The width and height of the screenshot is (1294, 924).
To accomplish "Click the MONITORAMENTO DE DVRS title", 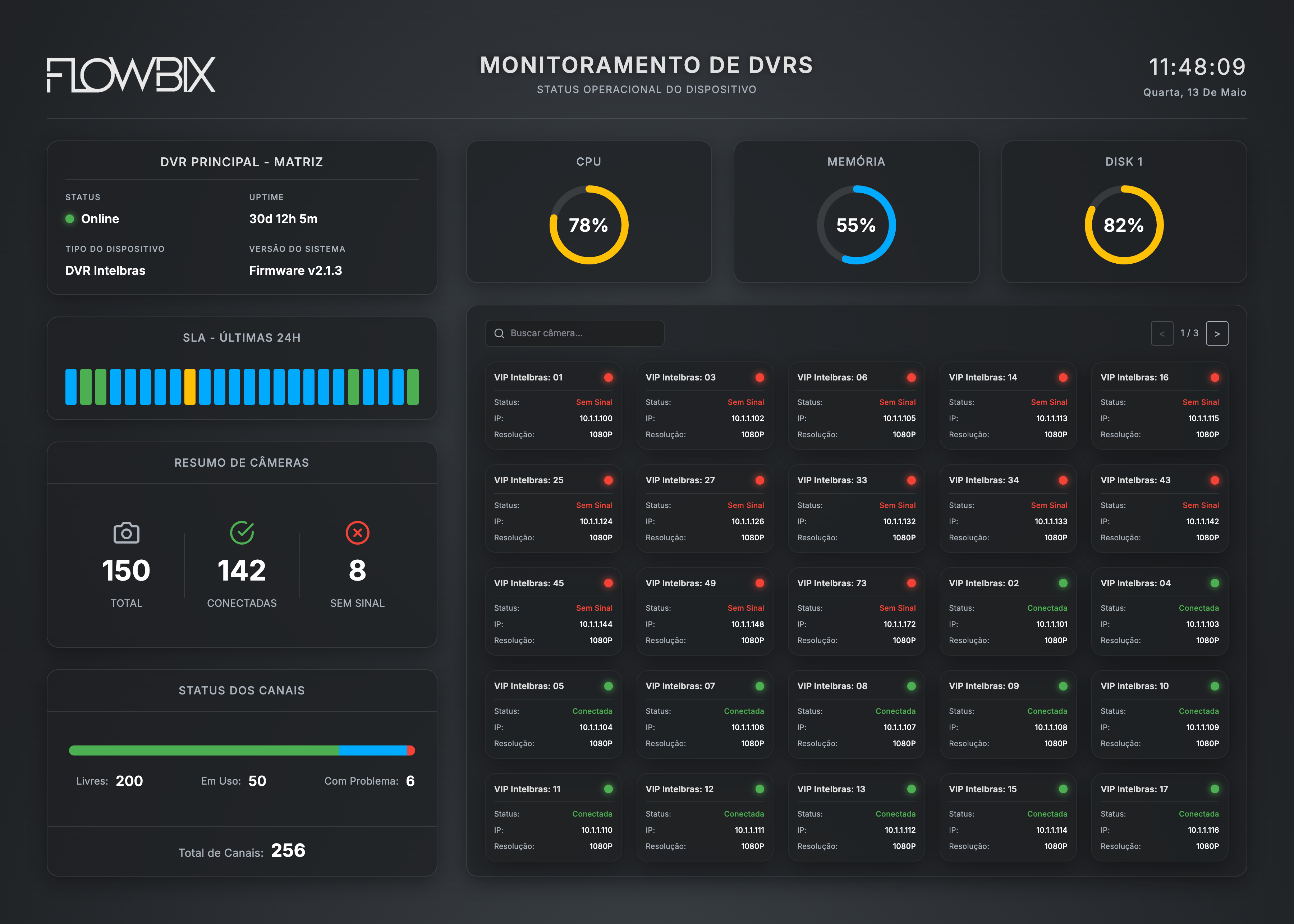I will tap(647, 65).
